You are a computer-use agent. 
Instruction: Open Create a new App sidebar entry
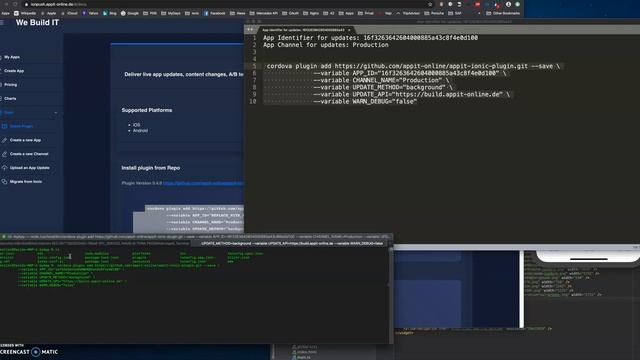25,140
